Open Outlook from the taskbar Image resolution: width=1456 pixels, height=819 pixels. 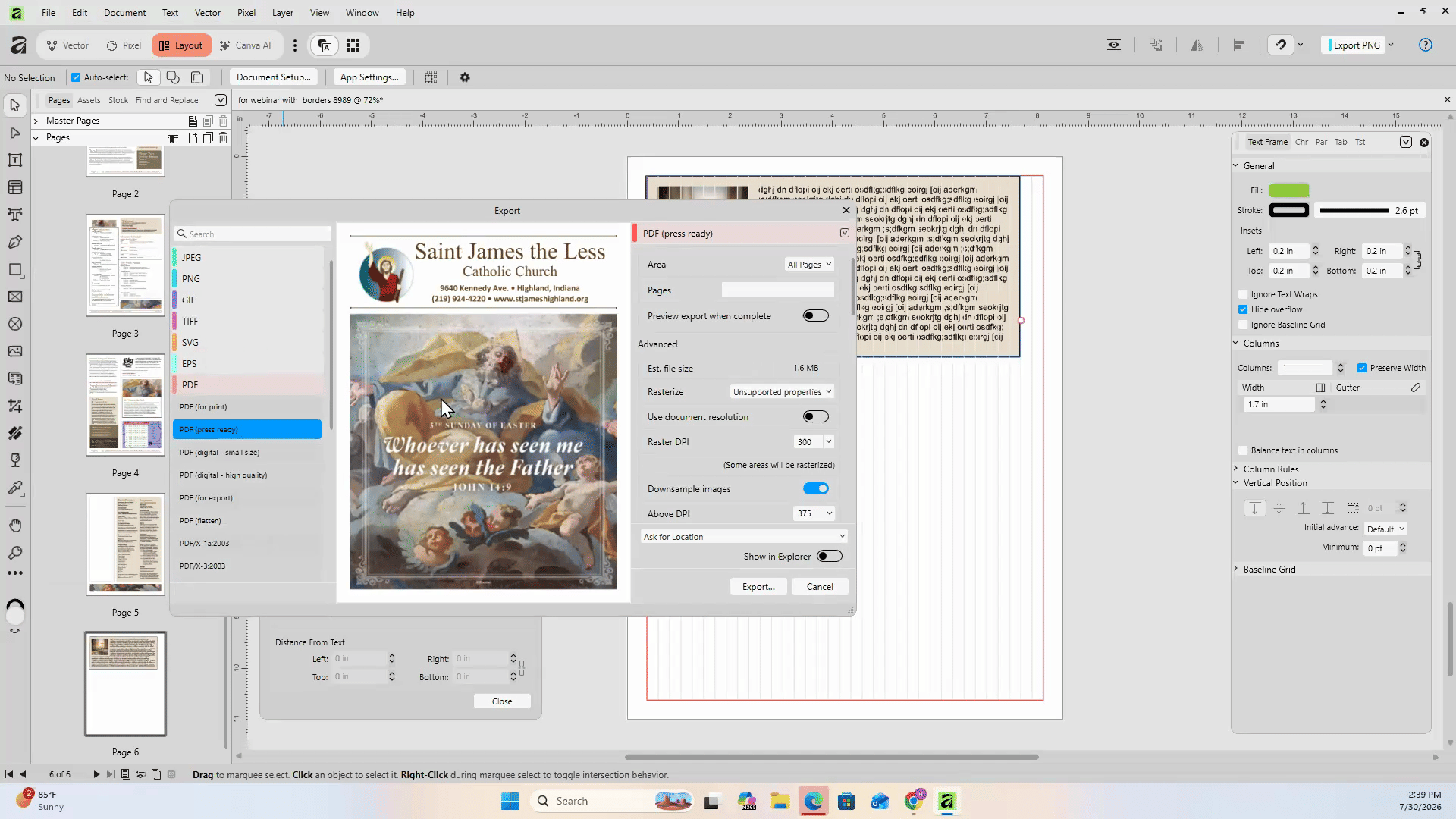tap(880, 801)
